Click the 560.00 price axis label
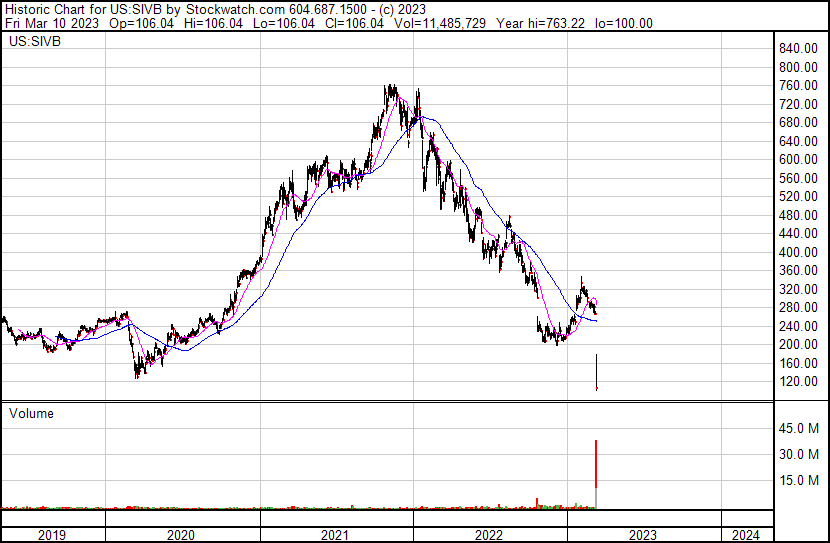The height and width of the screenshot is (543, 830). [798, 178]
